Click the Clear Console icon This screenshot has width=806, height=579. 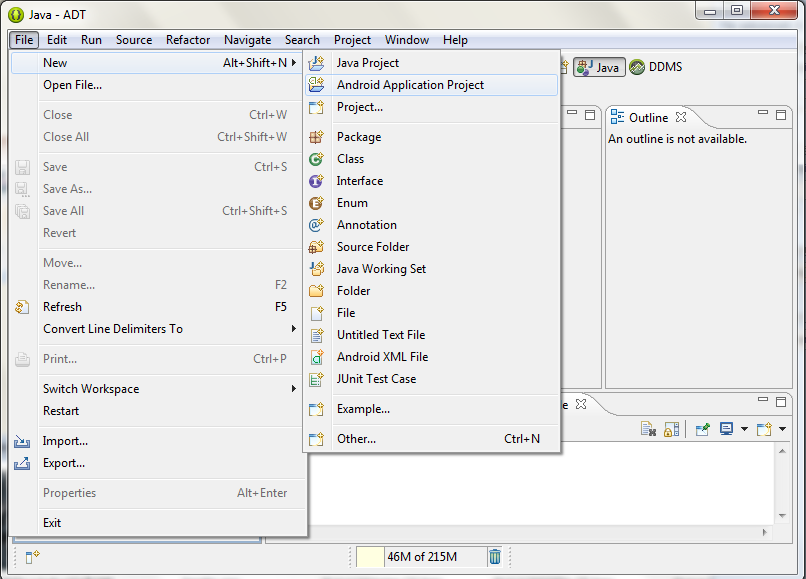(x=648, y=429)
